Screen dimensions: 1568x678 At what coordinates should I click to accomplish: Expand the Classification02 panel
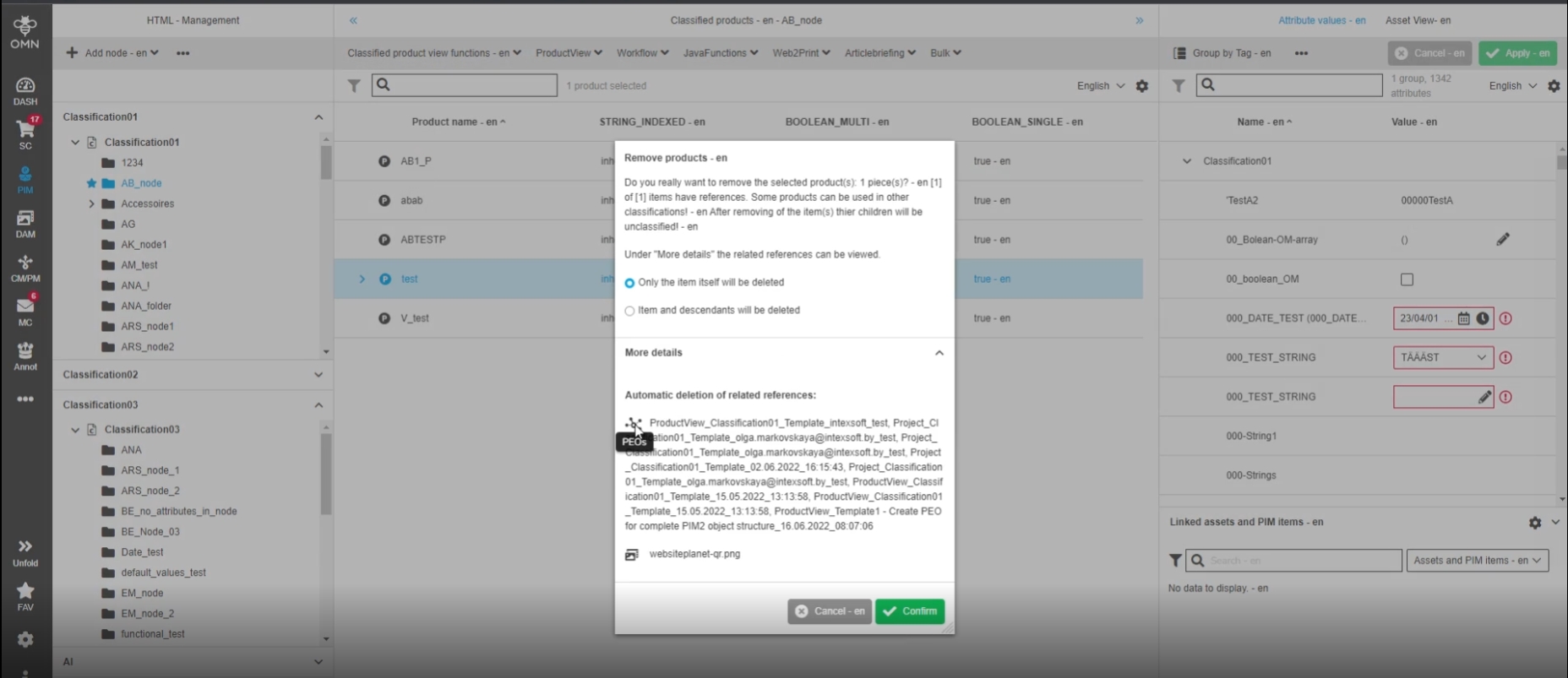click(x=318, y=375)
